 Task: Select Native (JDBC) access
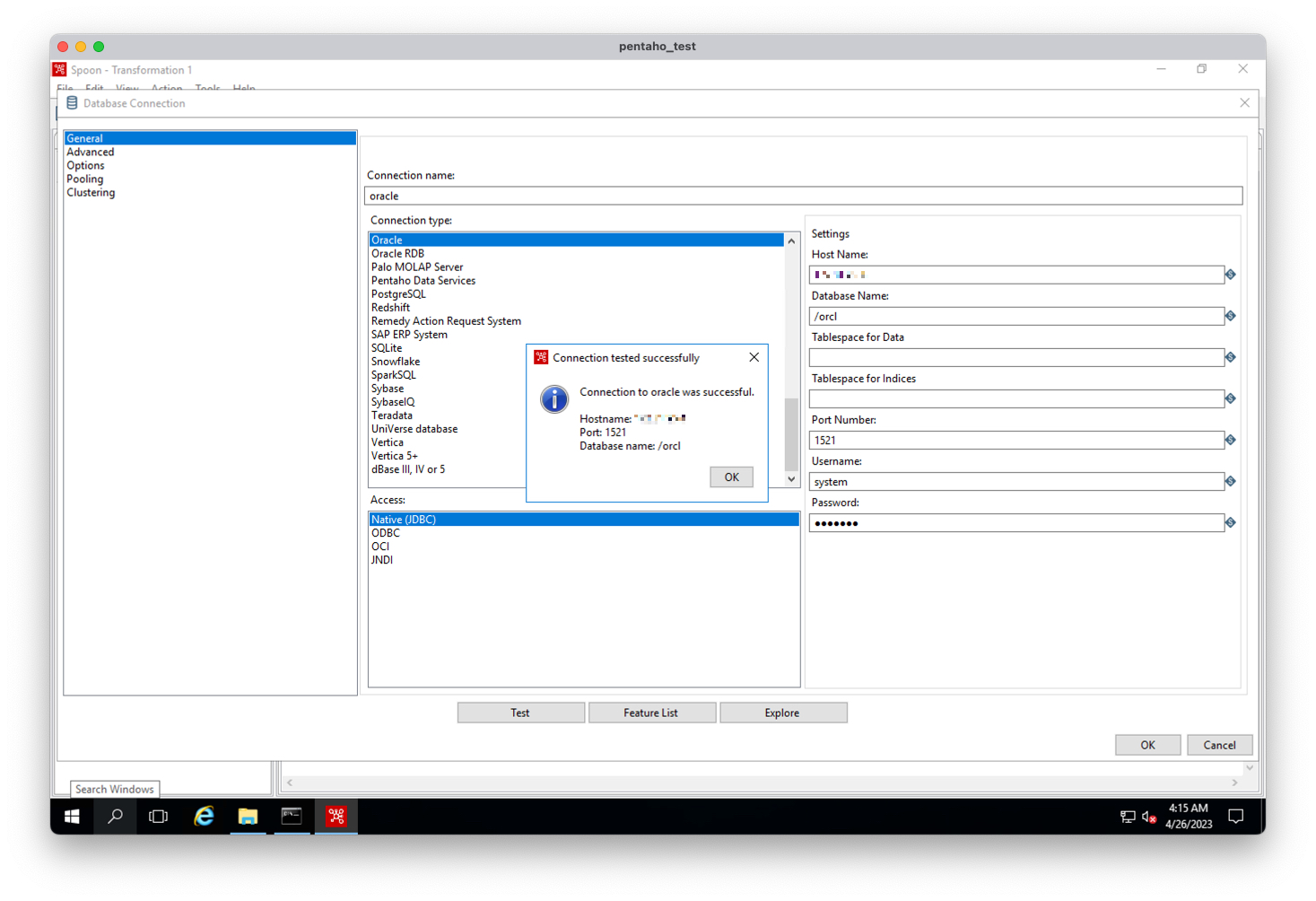pos(584,520)
